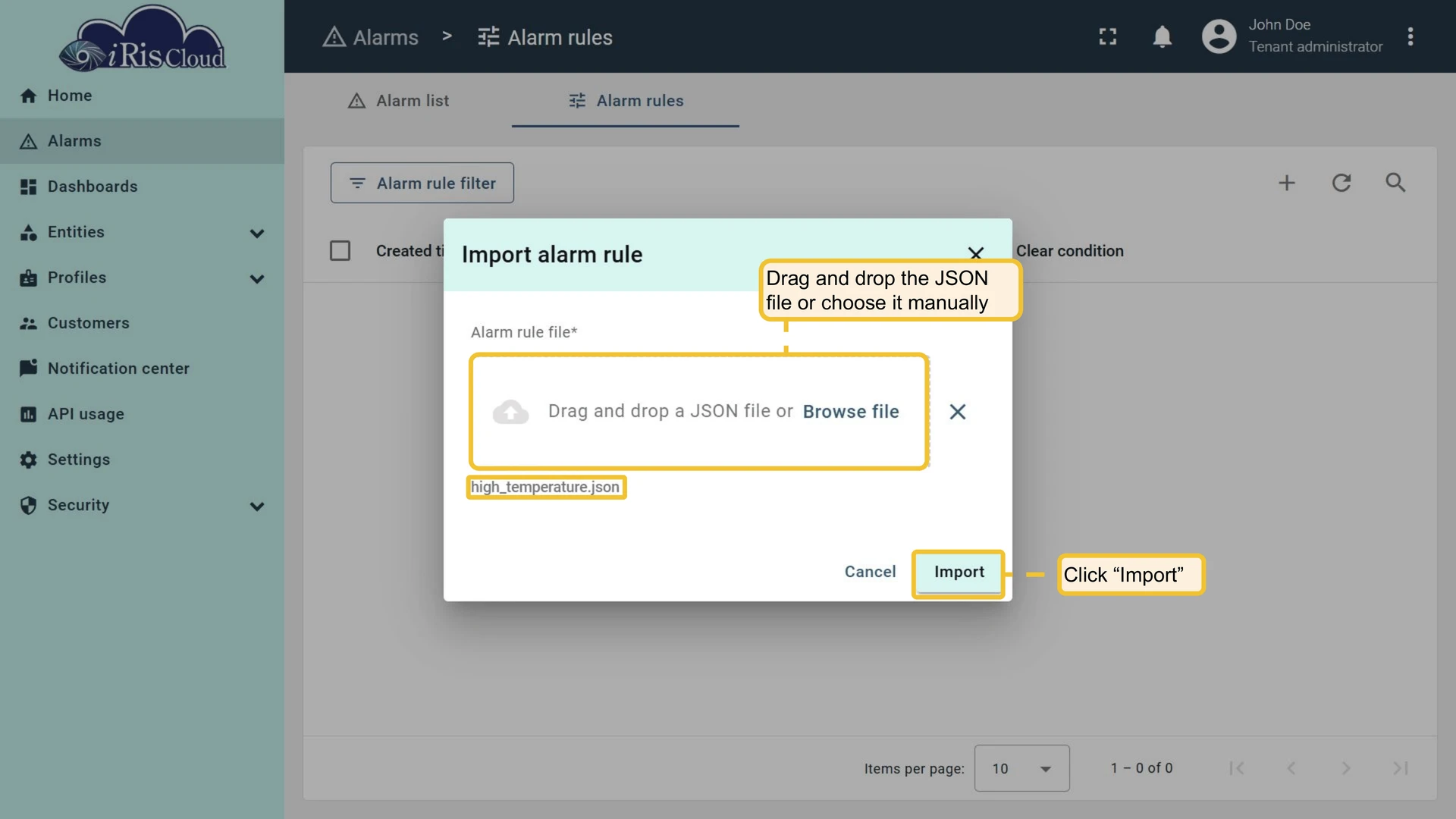Screen dimensions: 1456x819
Task: Open Home from the sidebar
Action: pyautogui.click(x=142, y=96)
